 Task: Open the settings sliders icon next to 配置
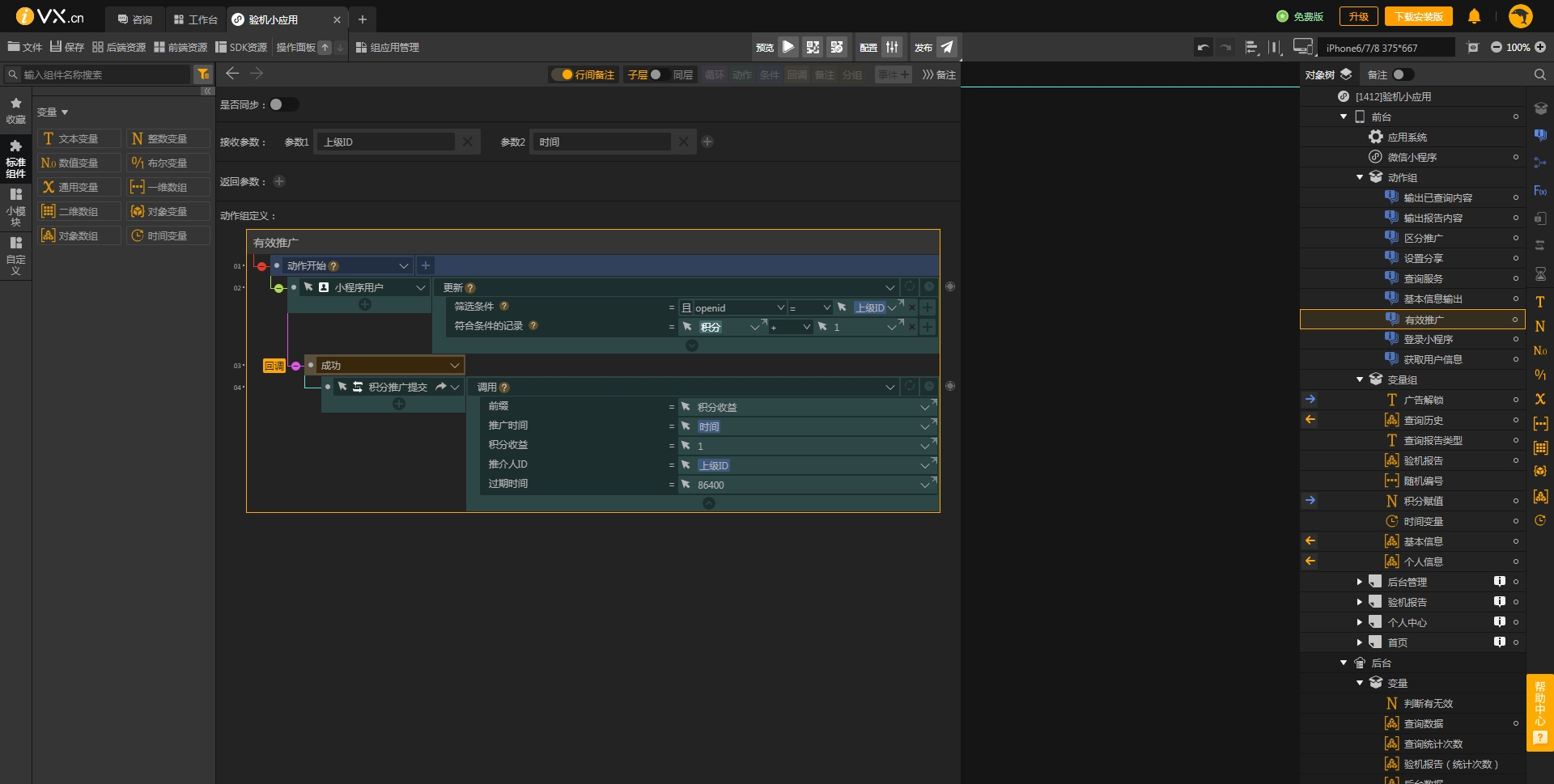point(892,47)
